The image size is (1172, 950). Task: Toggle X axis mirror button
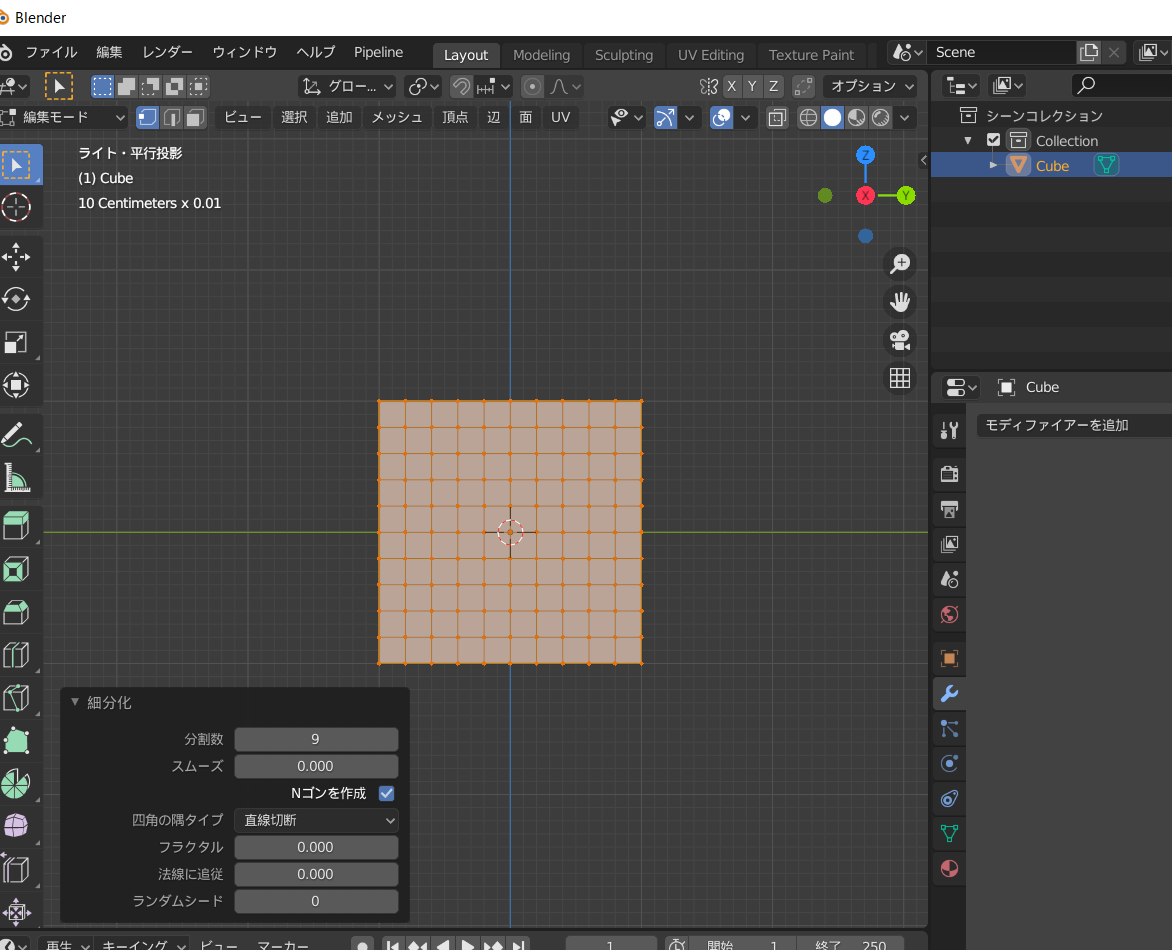point(732,86)
